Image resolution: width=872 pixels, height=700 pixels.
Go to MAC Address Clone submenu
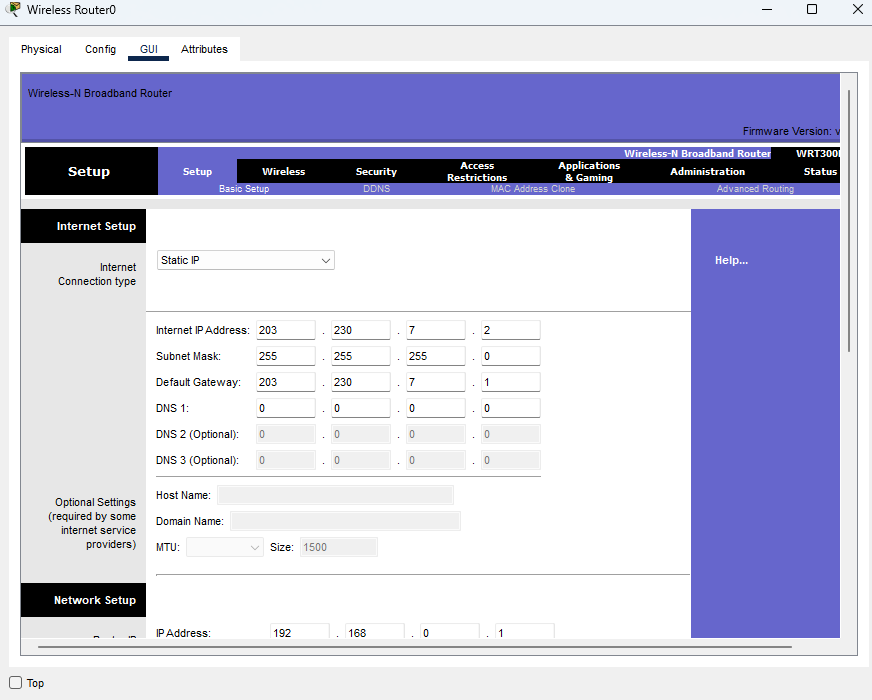pyautogui.click(x=533, y=189)
